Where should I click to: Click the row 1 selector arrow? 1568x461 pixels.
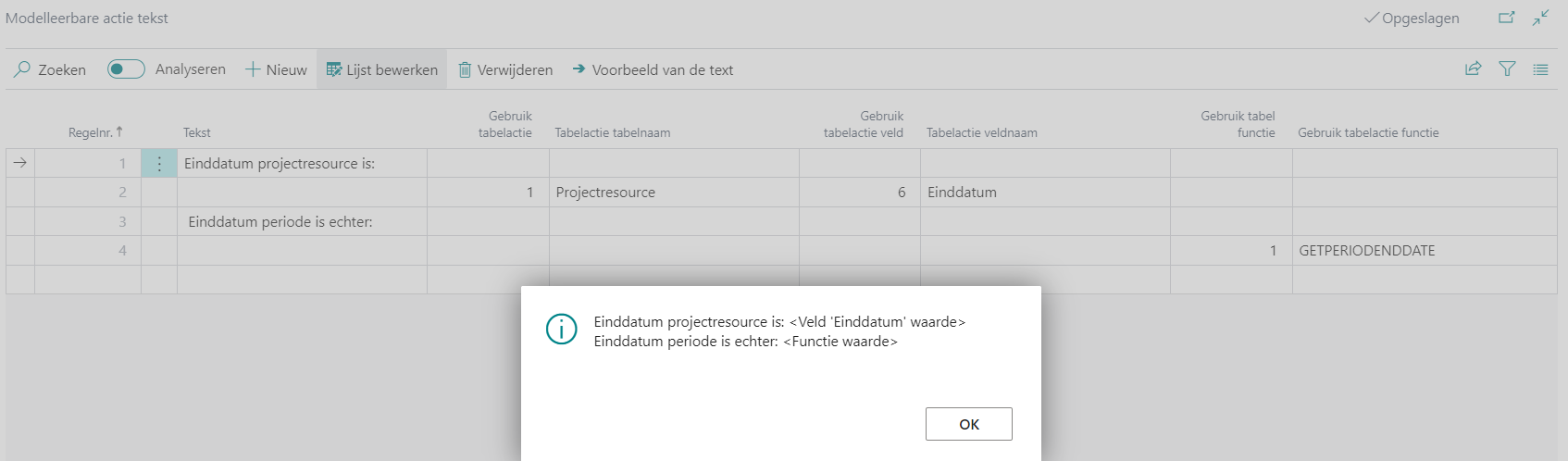tap(20, 164)
